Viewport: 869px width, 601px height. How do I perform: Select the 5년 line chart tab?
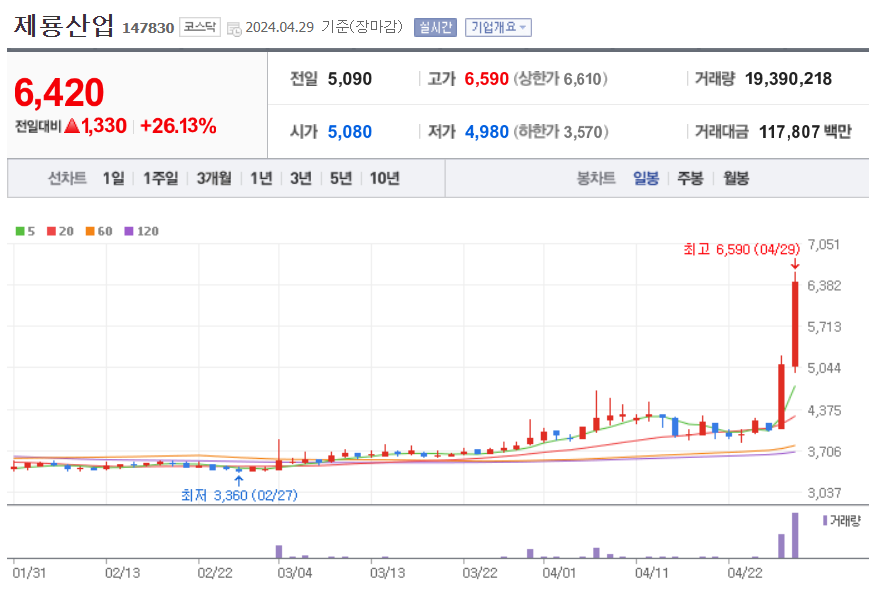341,179
